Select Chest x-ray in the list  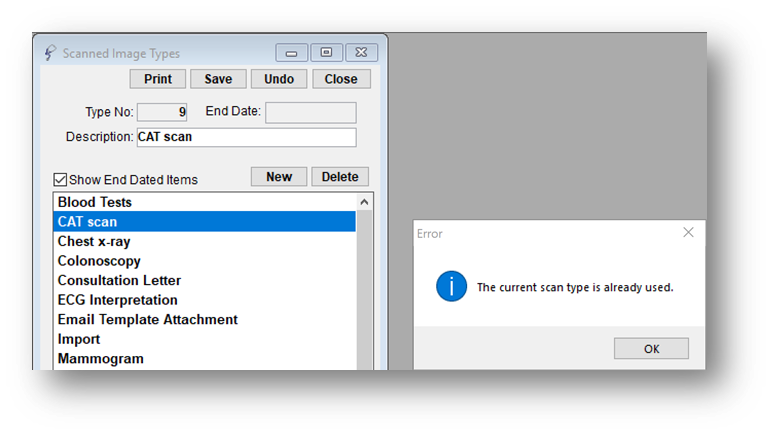click(204, 241)
